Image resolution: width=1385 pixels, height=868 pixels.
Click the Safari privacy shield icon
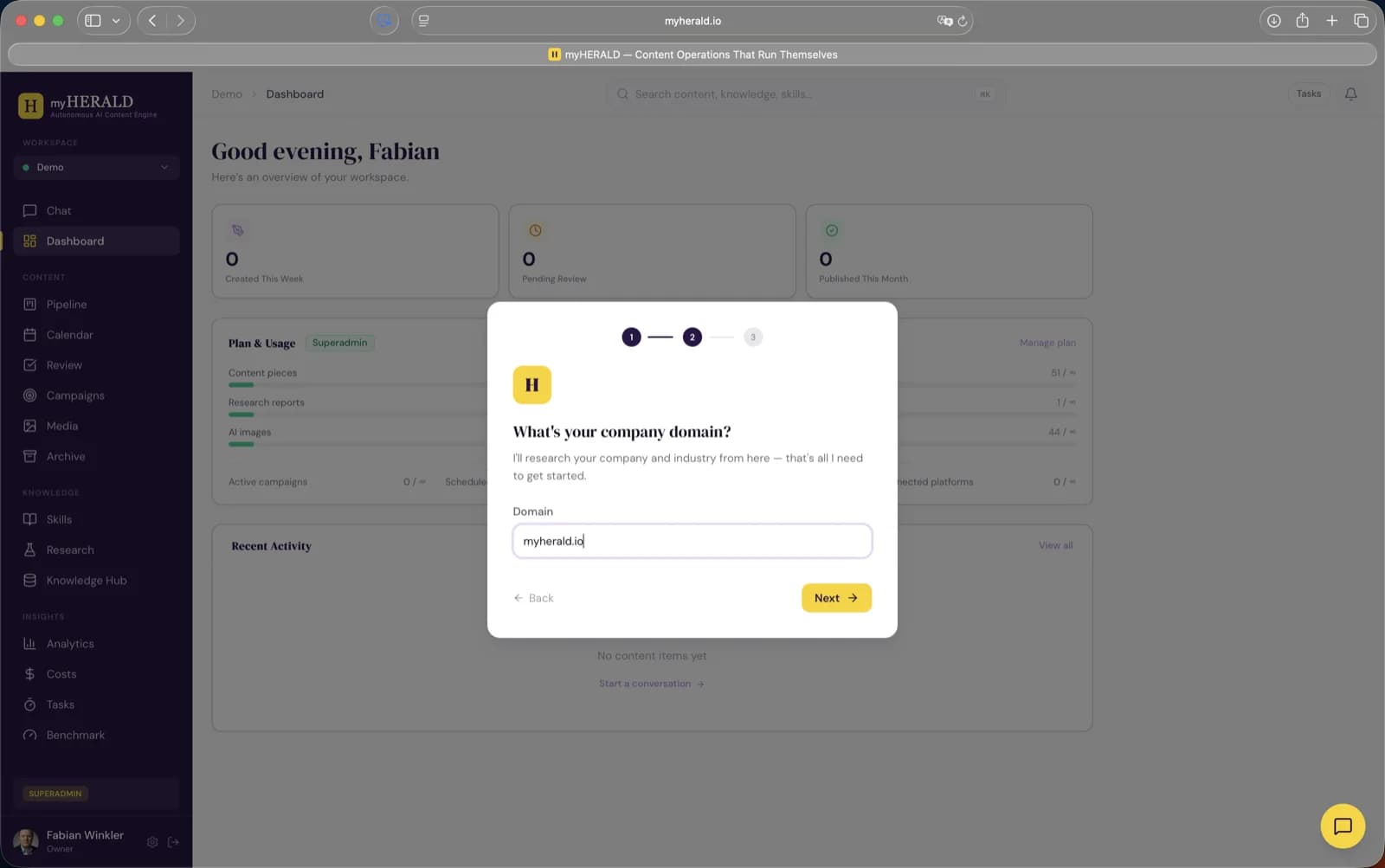(x=384, y=21)
